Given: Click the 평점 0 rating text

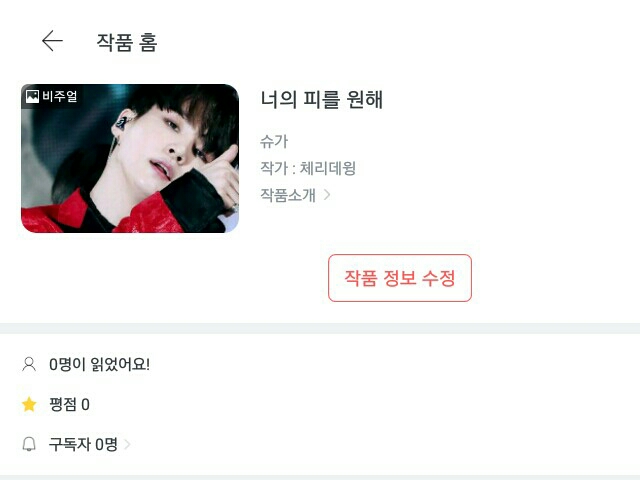Looking at the screenshot, I should pyautogui.click(x=69, y=404).
